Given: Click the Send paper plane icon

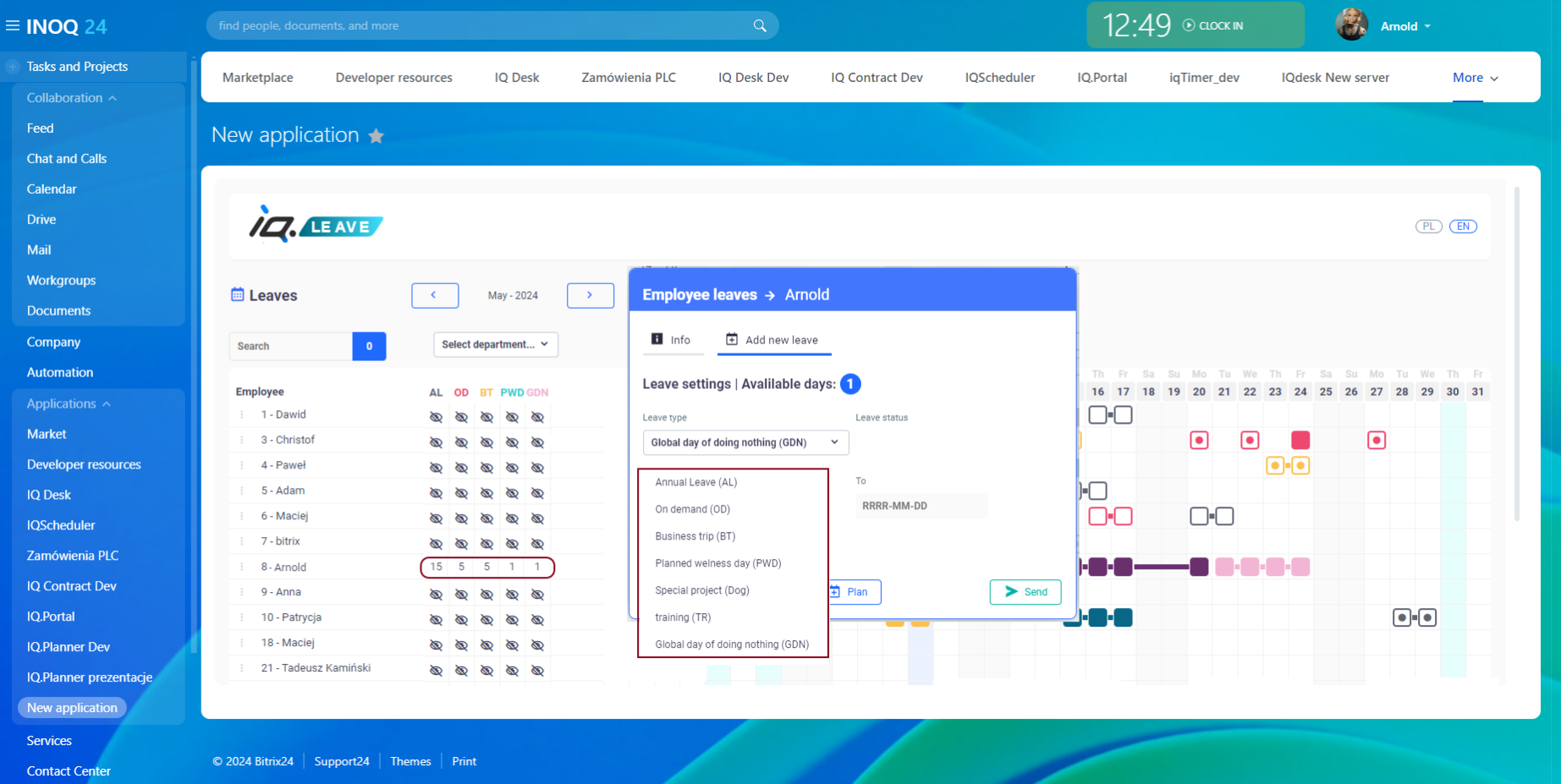Looking at the screenshot, I should [1011, 591].
